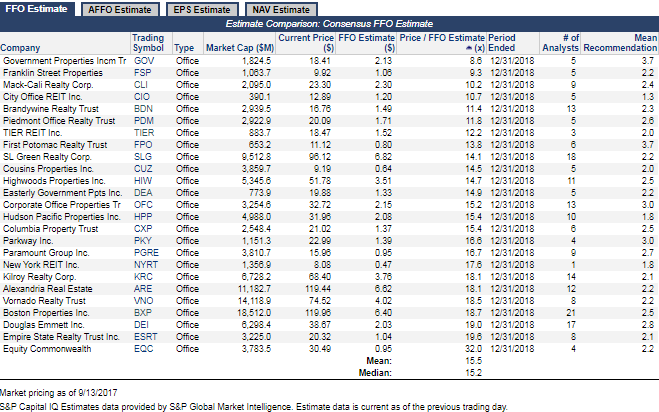Select Equity Commonwealth in the table
This screenshot has height=412, width=659.
pyautogui.click(x=47, y=349)
